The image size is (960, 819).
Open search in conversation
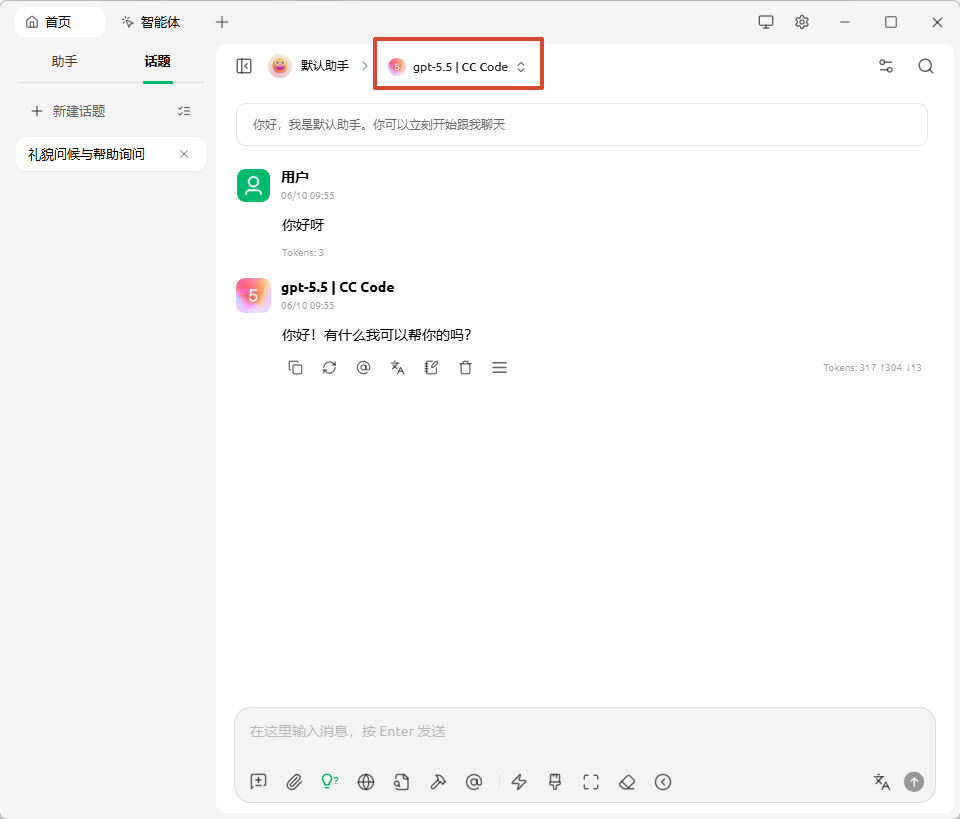(x=926, y=66)
